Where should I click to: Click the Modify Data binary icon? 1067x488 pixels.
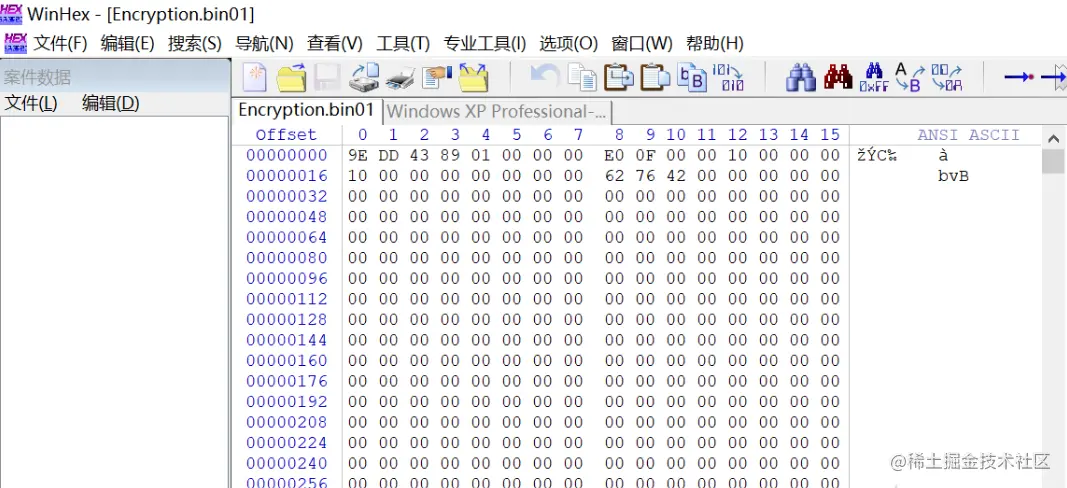tap(728, 78)
